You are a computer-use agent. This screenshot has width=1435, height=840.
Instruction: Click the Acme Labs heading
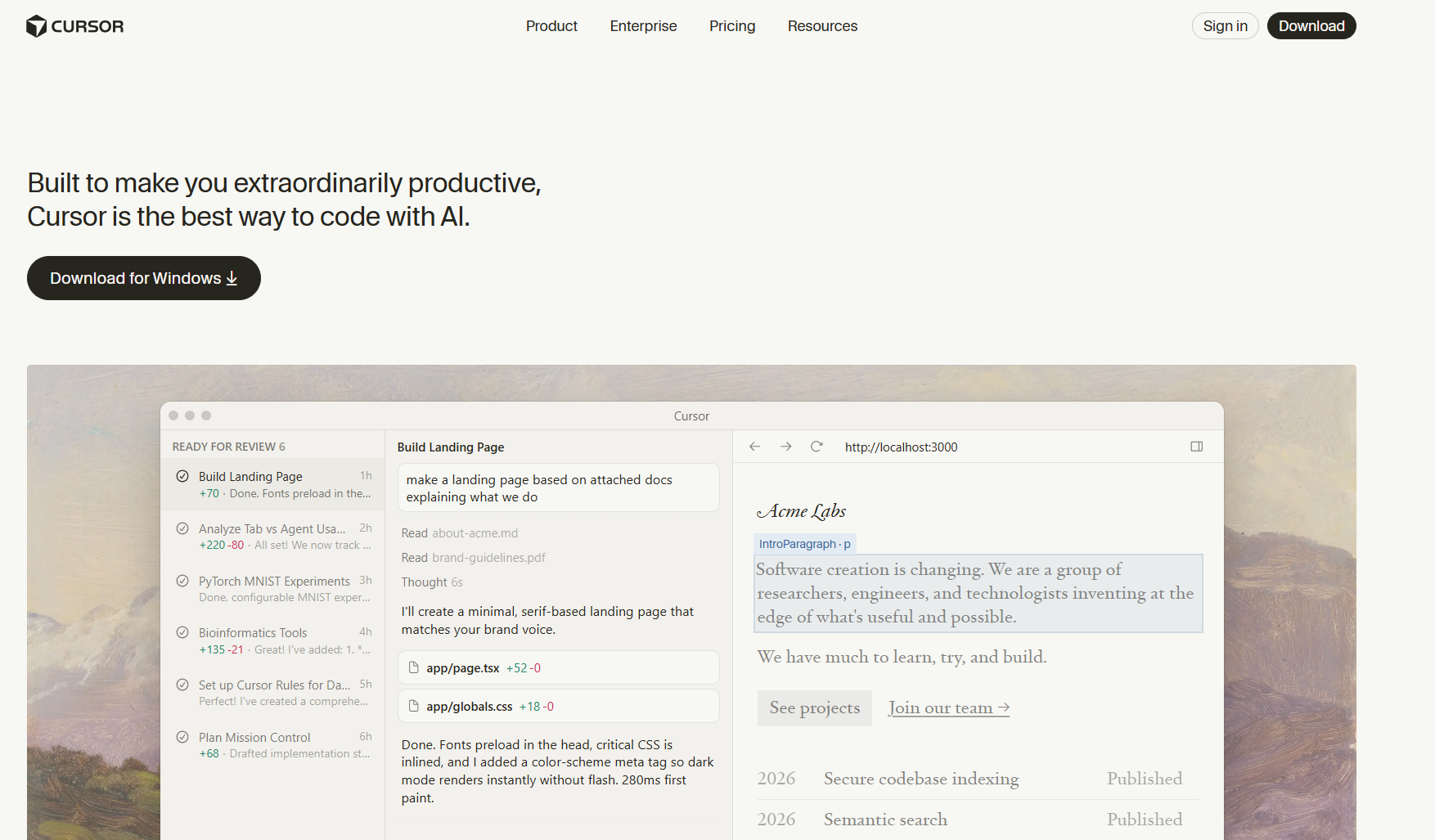[802, 511]
